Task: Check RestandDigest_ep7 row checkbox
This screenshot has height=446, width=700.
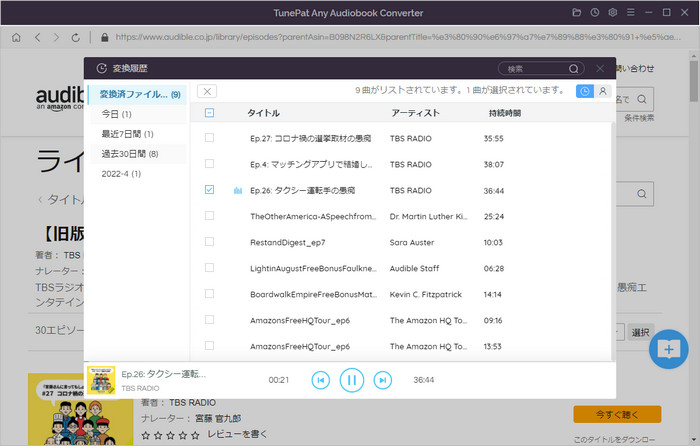Action: (209, 242)
